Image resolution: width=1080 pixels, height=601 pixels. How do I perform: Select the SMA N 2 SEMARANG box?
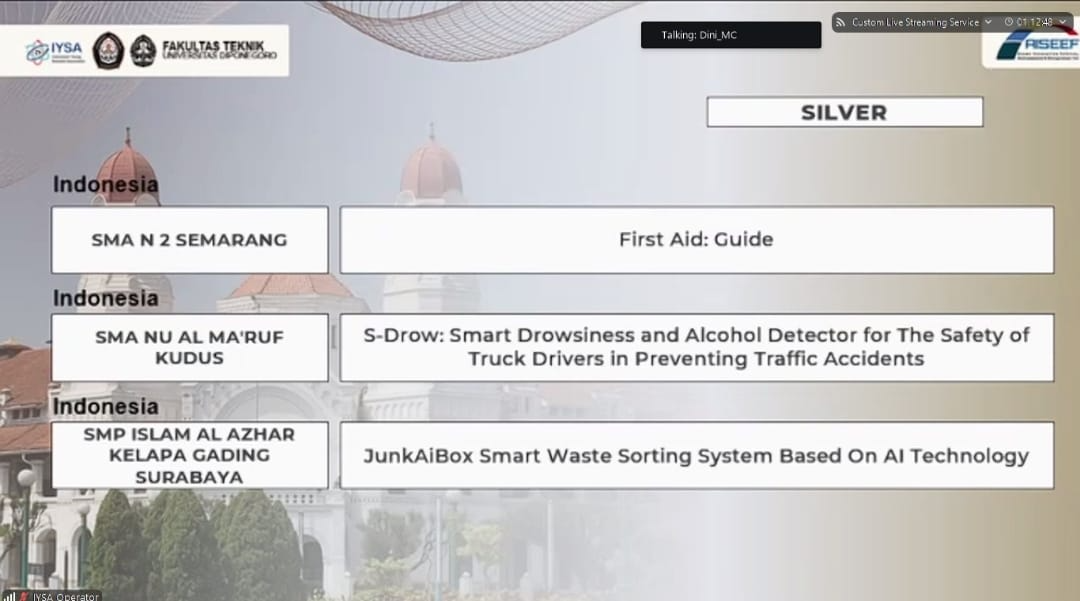click(189, 240)
